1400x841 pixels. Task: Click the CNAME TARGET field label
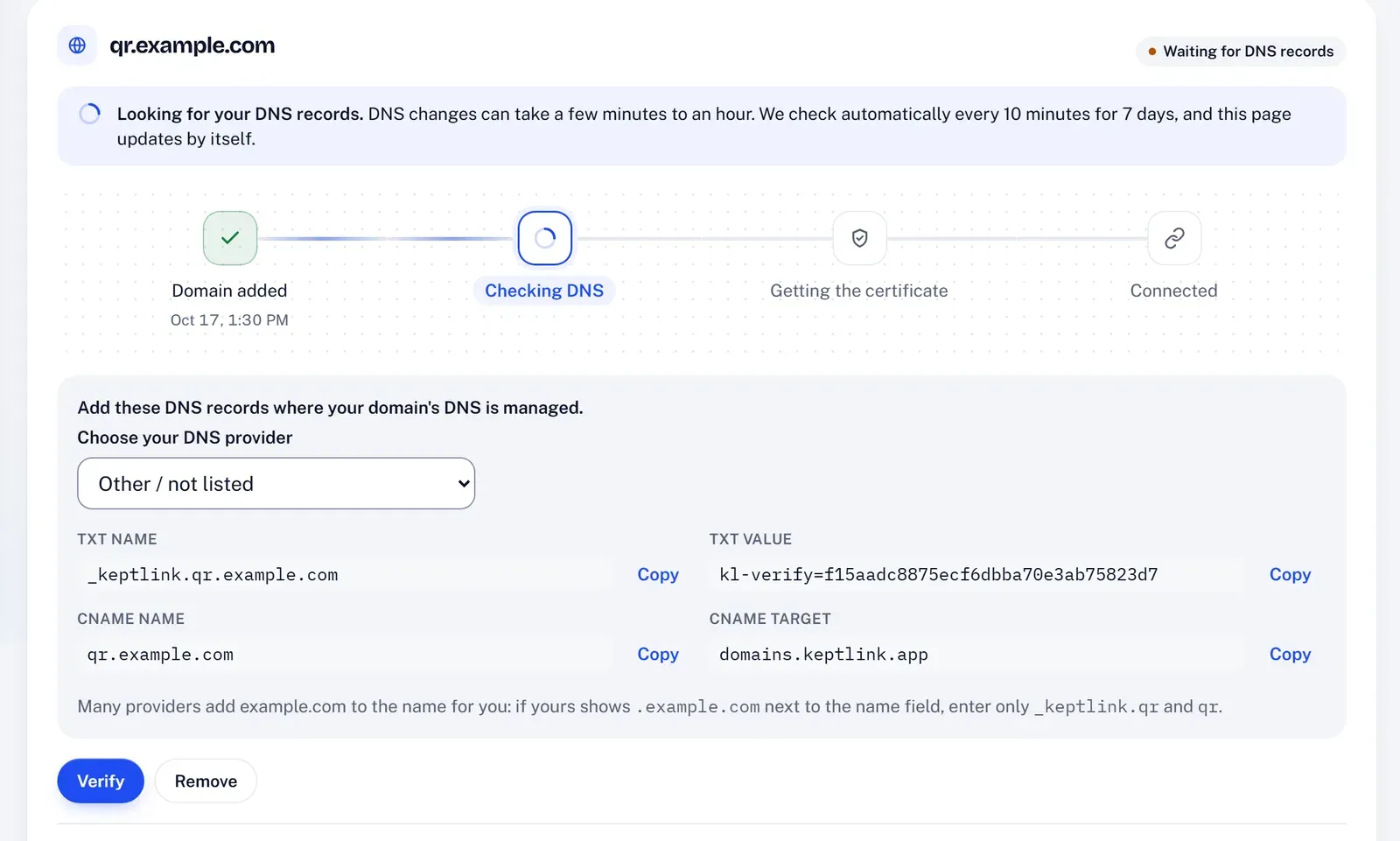[770, 619]
